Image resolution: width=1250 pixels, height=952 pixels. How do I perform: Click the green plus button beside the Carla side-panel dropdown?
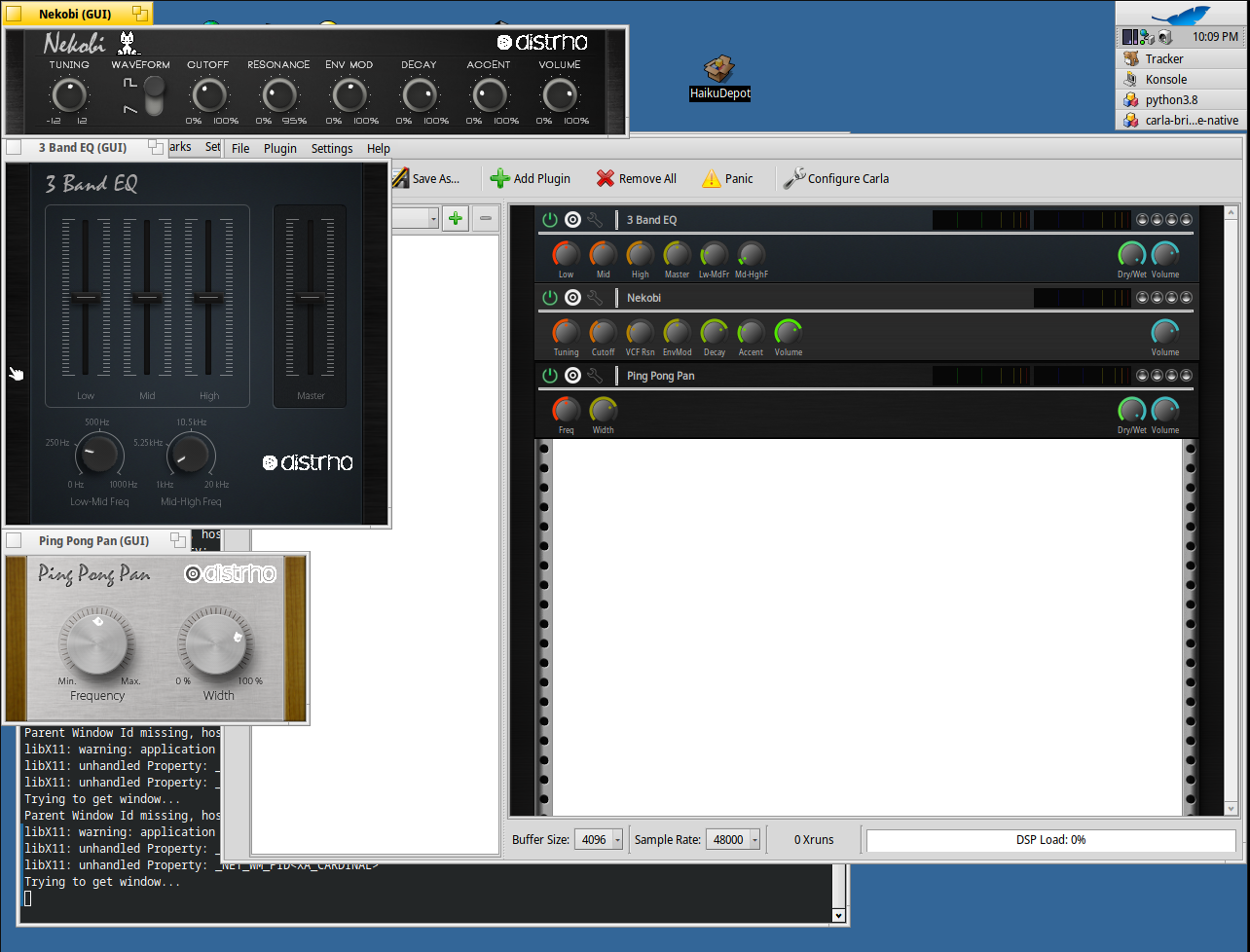(x=455, y=218)
